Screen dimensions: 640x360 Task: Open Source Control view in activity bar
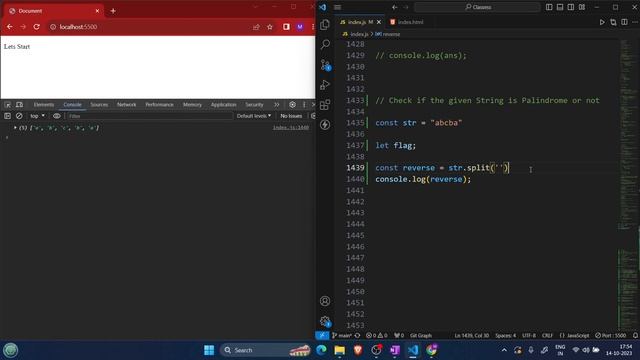325,64
